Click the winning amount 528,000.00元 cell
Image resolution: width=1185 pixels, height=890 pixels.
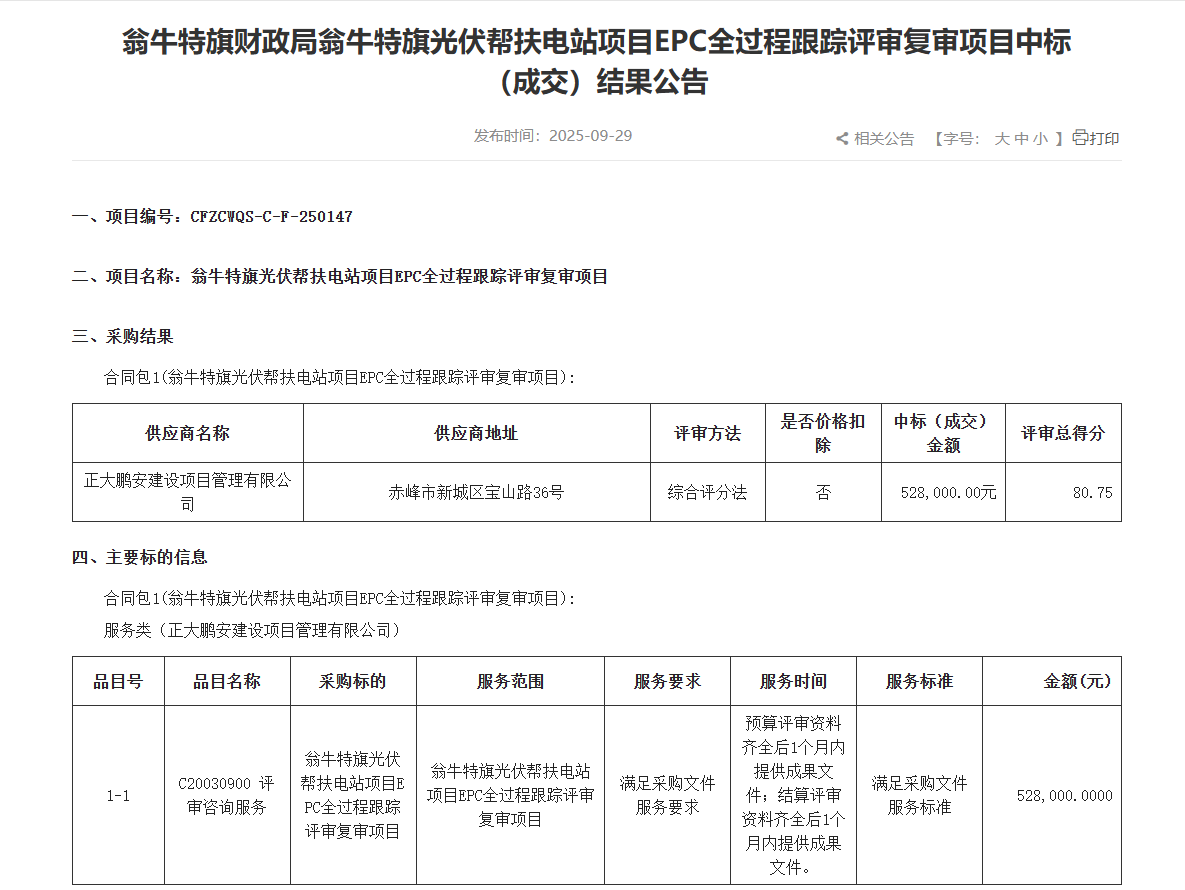(x=943, y=492)
